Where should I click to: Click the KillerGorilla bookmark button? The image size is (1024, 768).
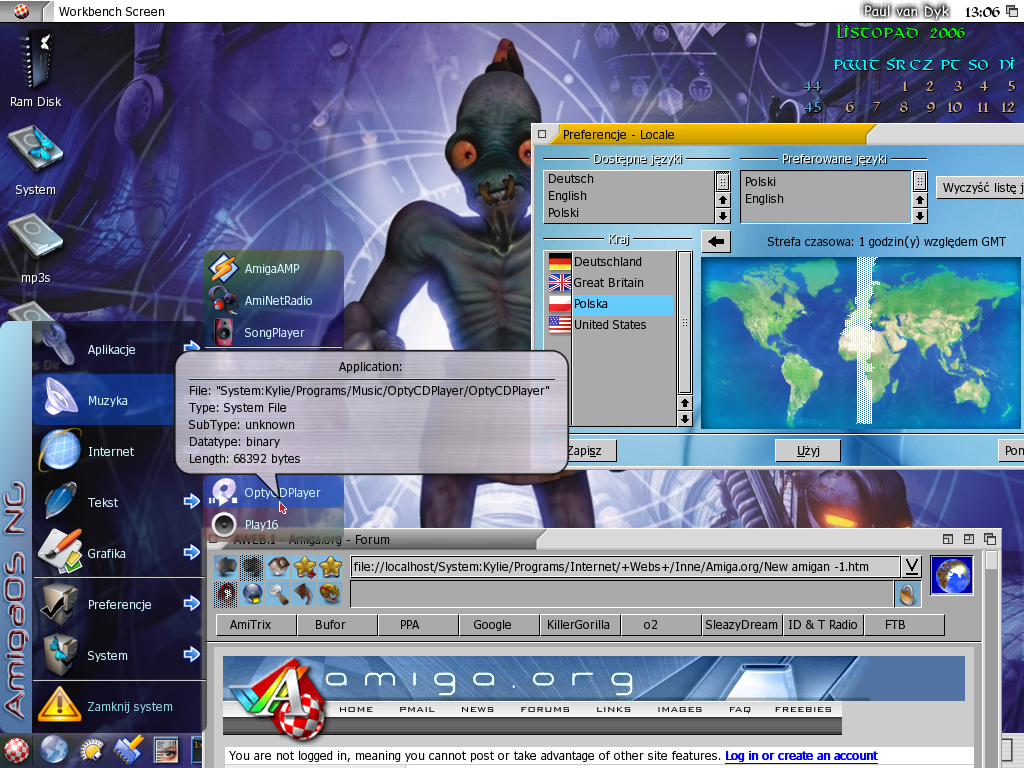[x=581, y=625]
